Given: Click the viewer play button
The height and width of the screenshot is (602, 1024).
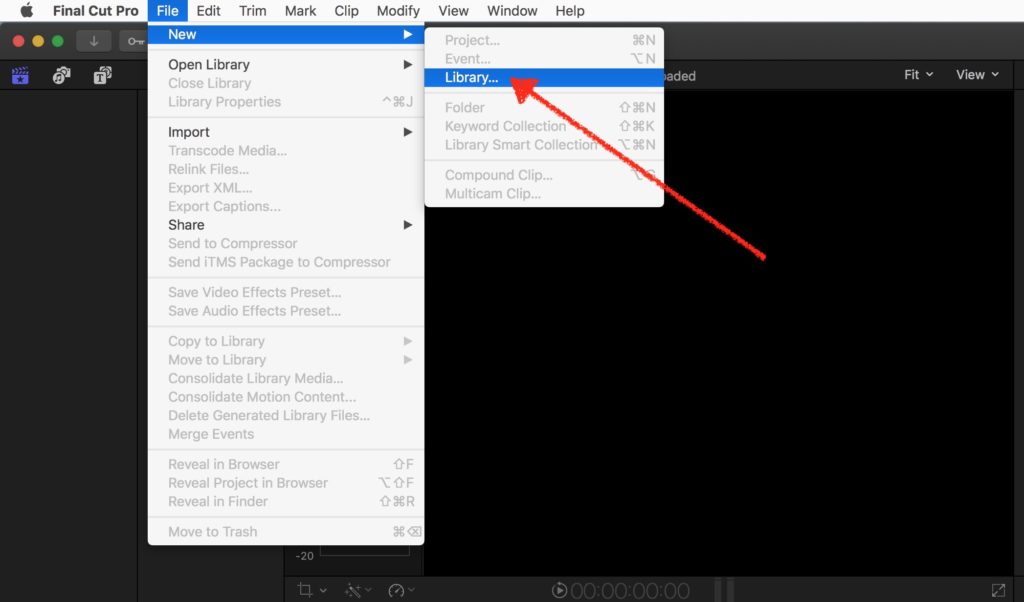Looking at the screenshot, I should click(x=559, y=590).
